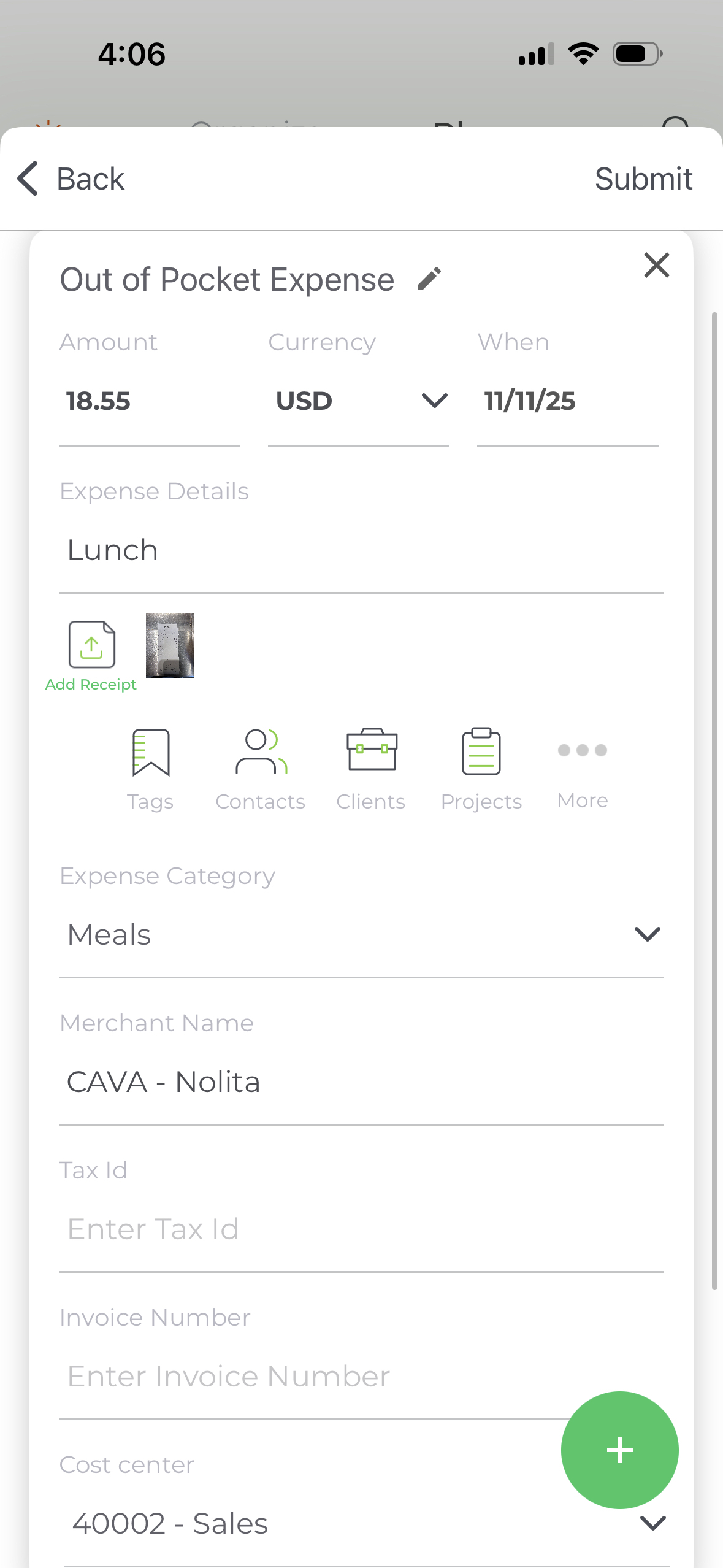Edit the Expense Details field with Lunch

point(362,550)
